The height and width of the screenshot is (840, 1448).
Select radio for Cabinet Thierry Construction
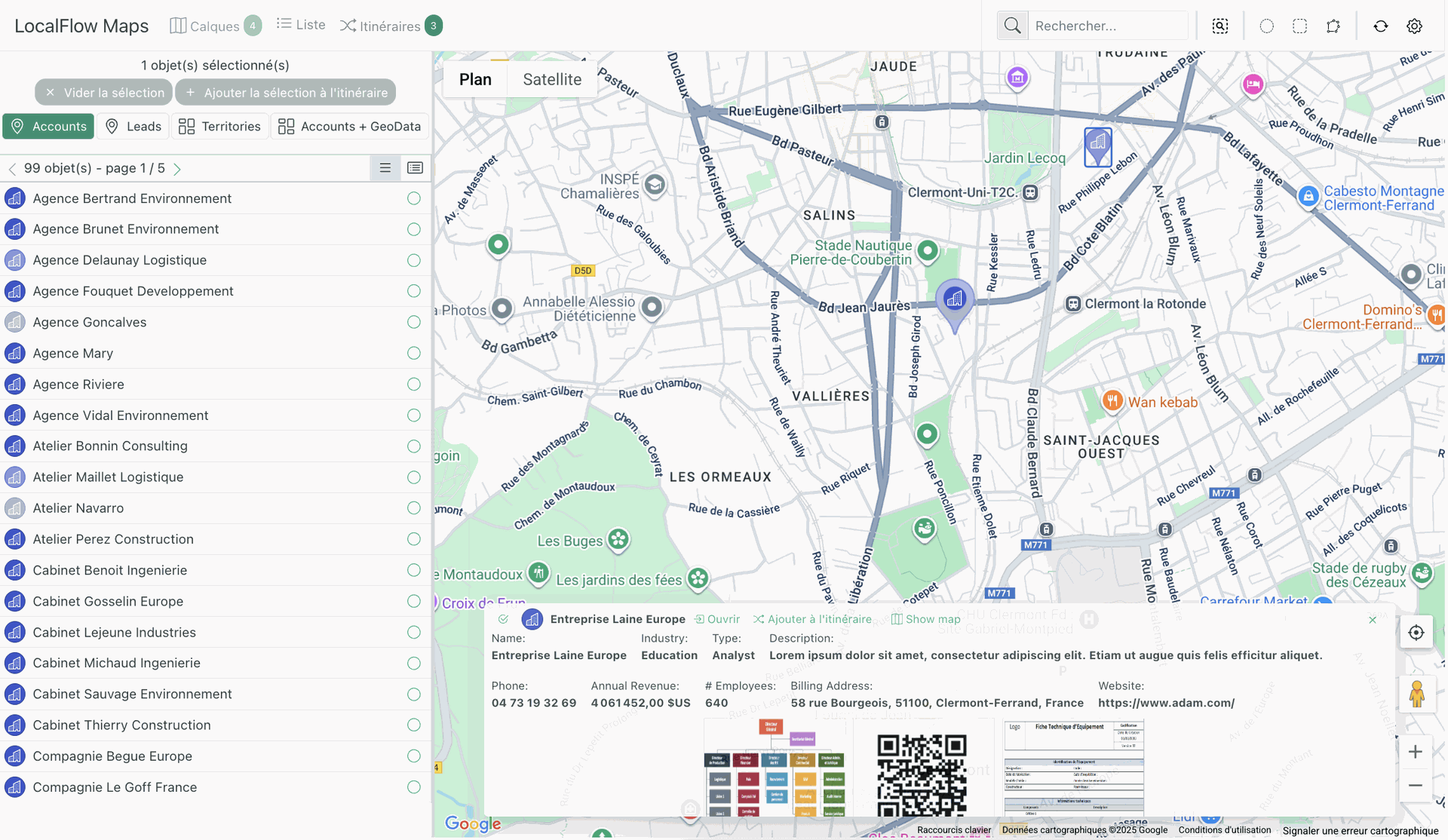point(414,725)
